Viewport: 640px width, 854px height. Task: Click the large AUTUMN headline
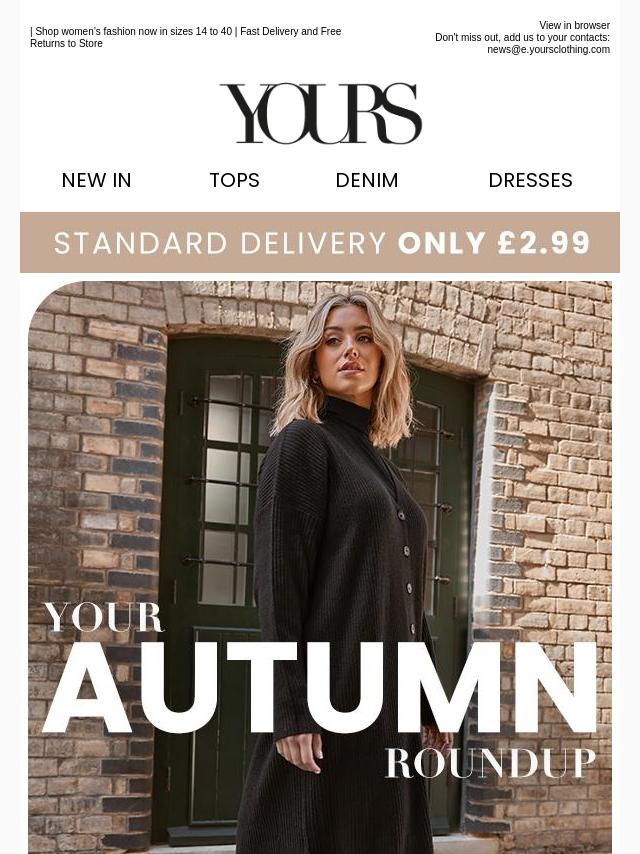point(320,688)
